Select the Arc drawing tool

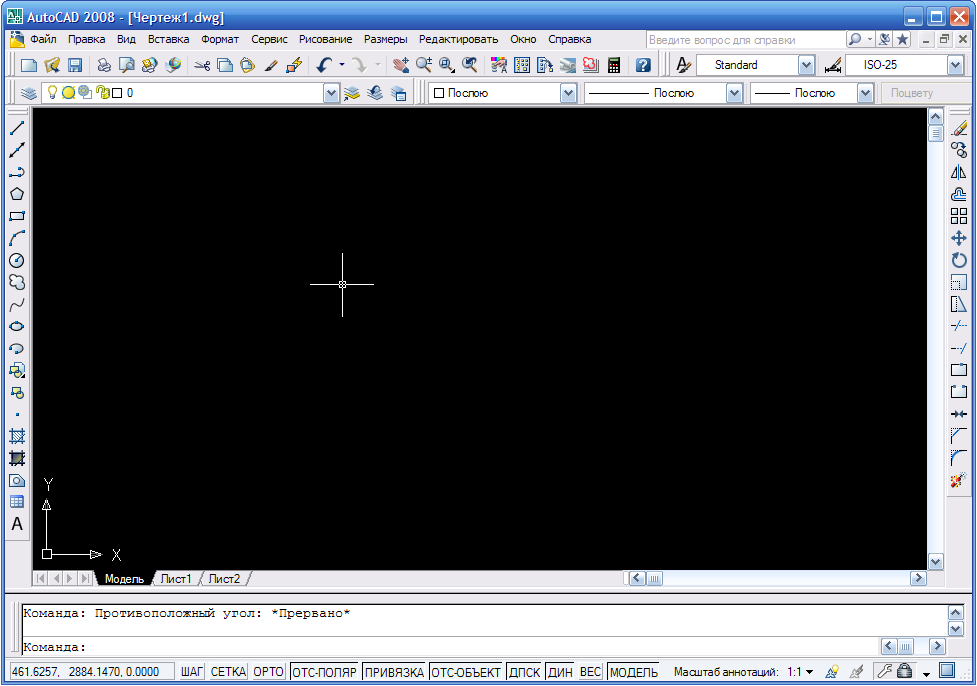(17, 238)
